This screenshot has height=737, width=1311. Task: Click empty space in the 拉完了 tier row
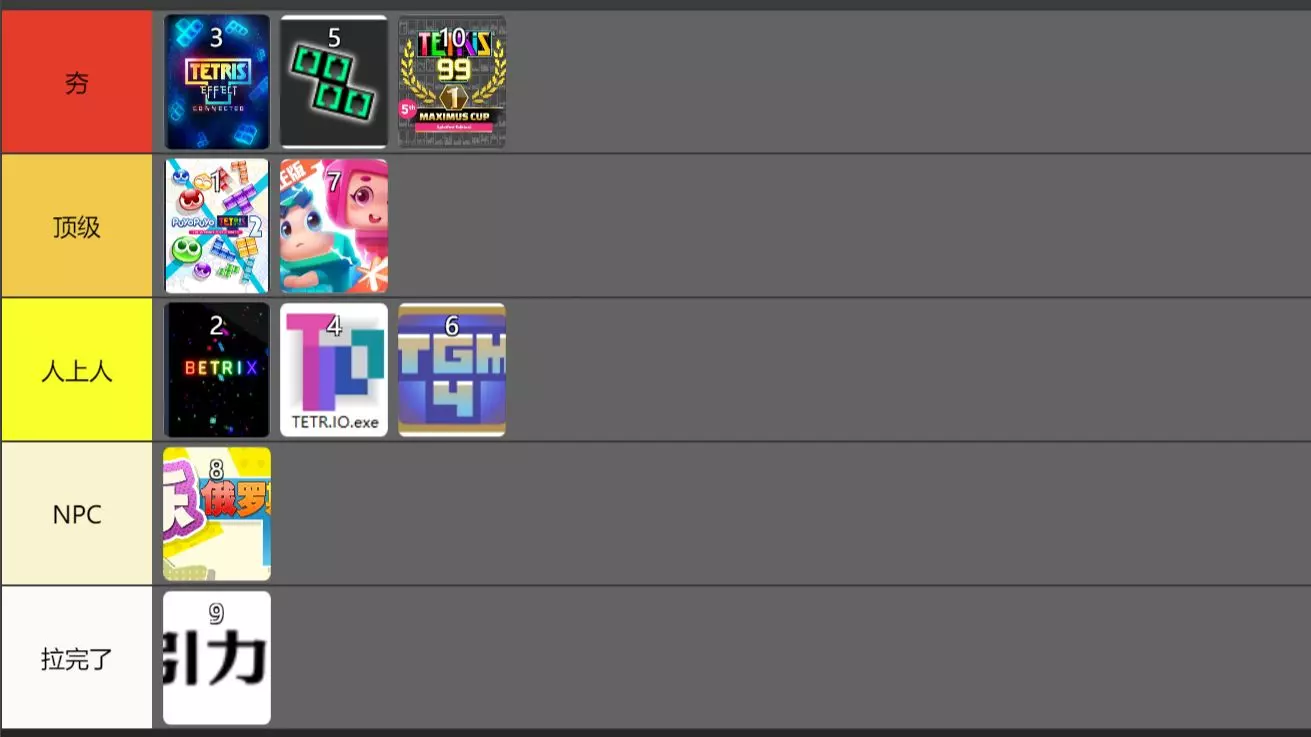click(790, 658)
